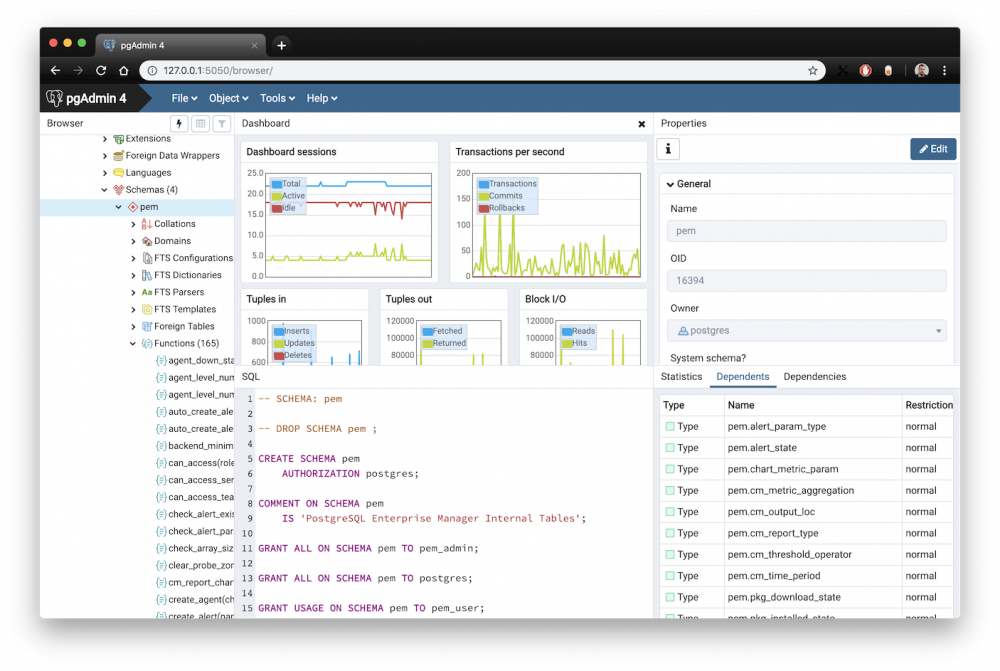Toggle the Fetched legend in Tuples out
The image size is (1000, 671).
443,331
